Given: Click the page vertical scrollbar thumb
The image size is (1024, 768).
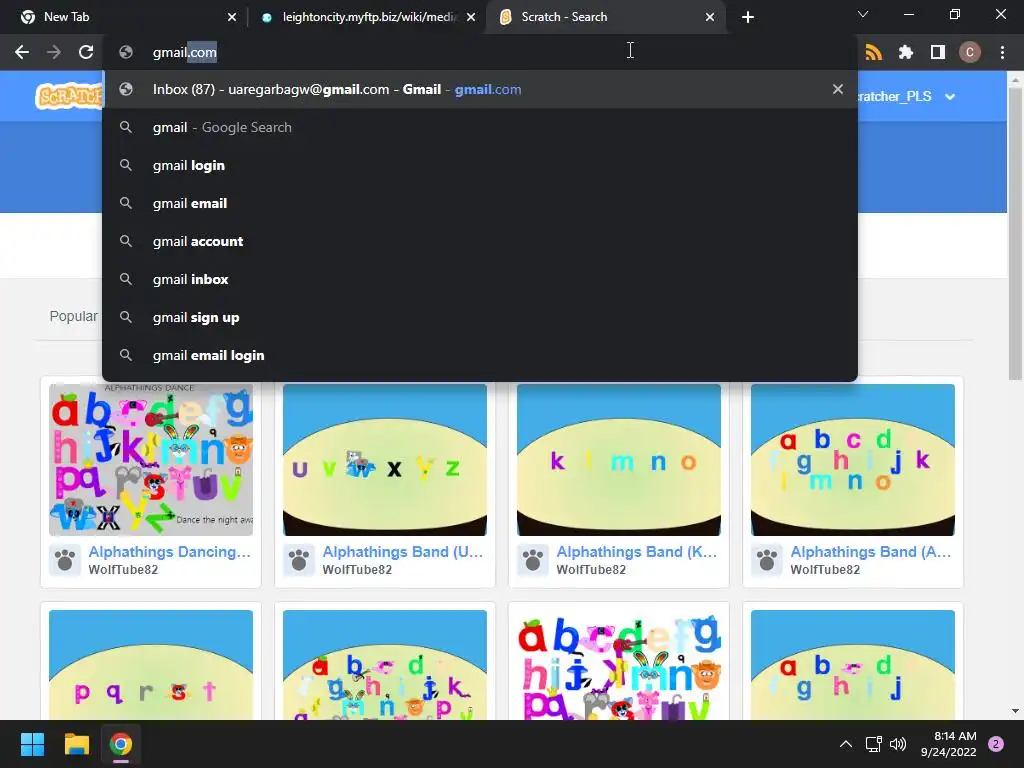Looking at the screenshot, I should click(1015, 232).
